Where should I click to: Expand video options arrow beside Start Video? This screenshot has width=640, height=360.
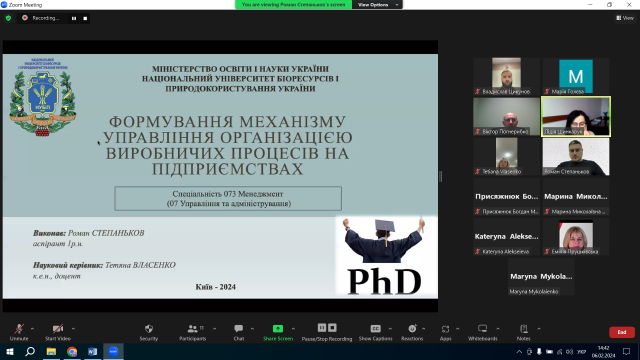coord(73,329)
